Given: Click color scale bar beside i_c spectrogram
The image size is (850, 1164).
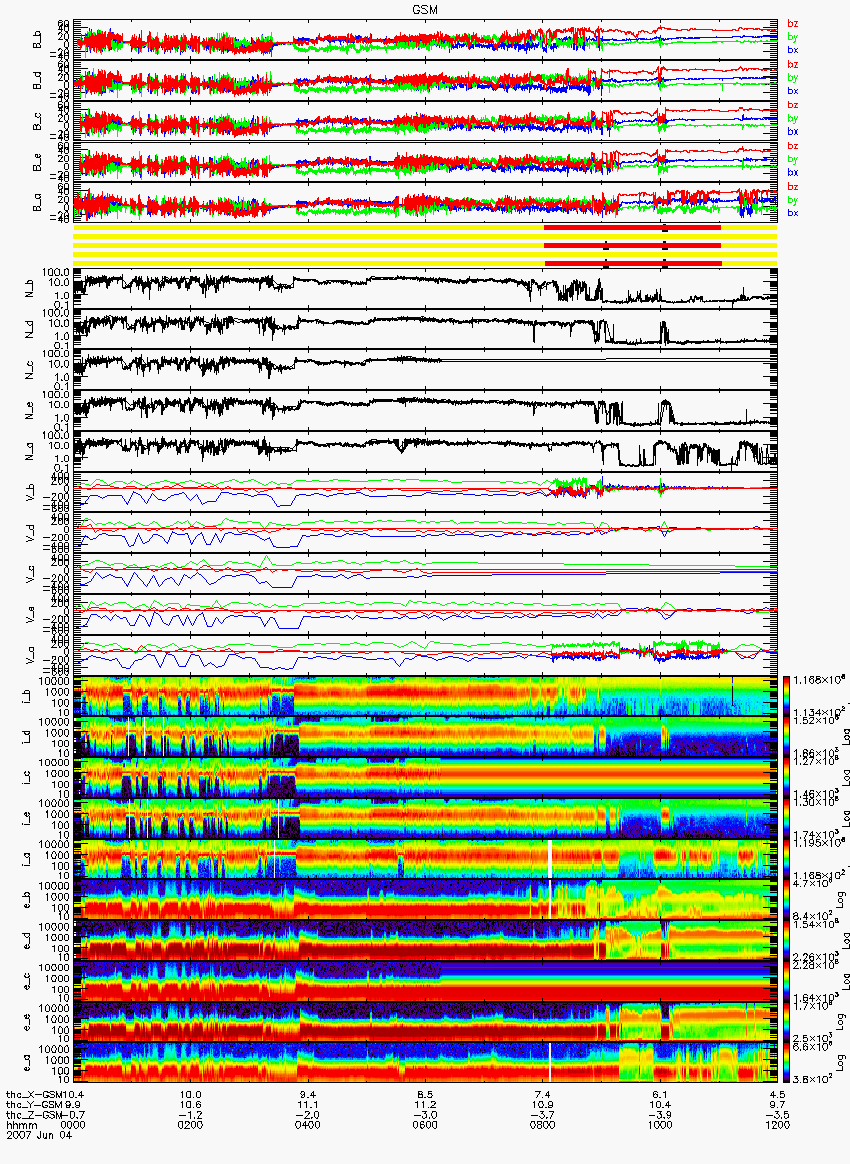Looking at the screenshot, I should pyautogui.click(x=788, y=778).
